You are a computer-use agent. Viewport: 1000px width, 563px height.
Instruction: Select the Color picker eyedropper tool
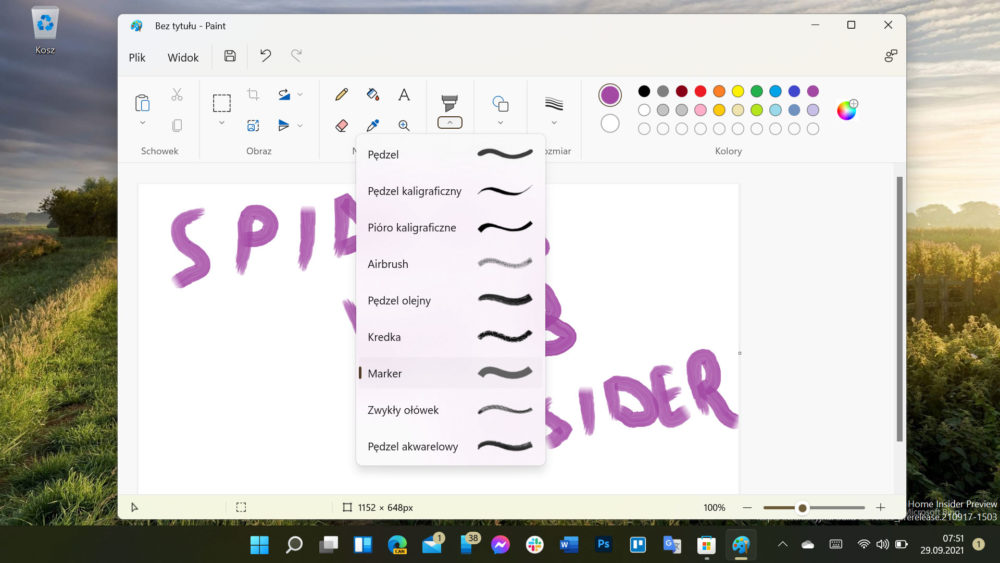373,126
